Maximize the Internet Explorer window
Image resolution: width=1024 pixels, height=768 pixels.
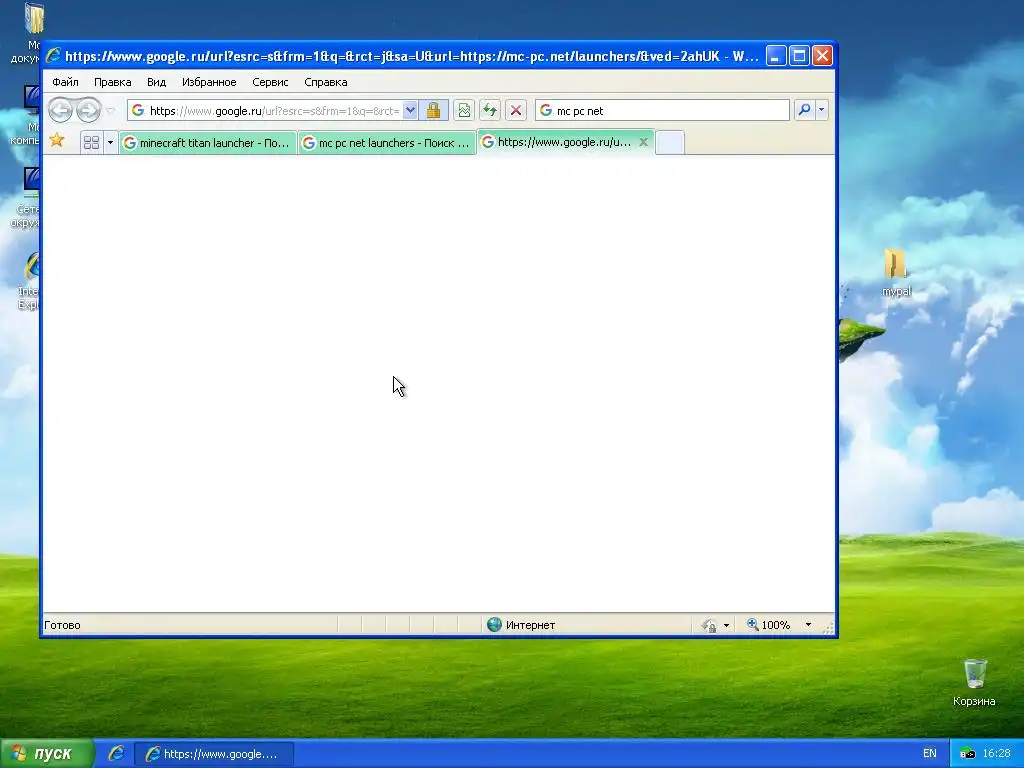[x=799, y=56]
